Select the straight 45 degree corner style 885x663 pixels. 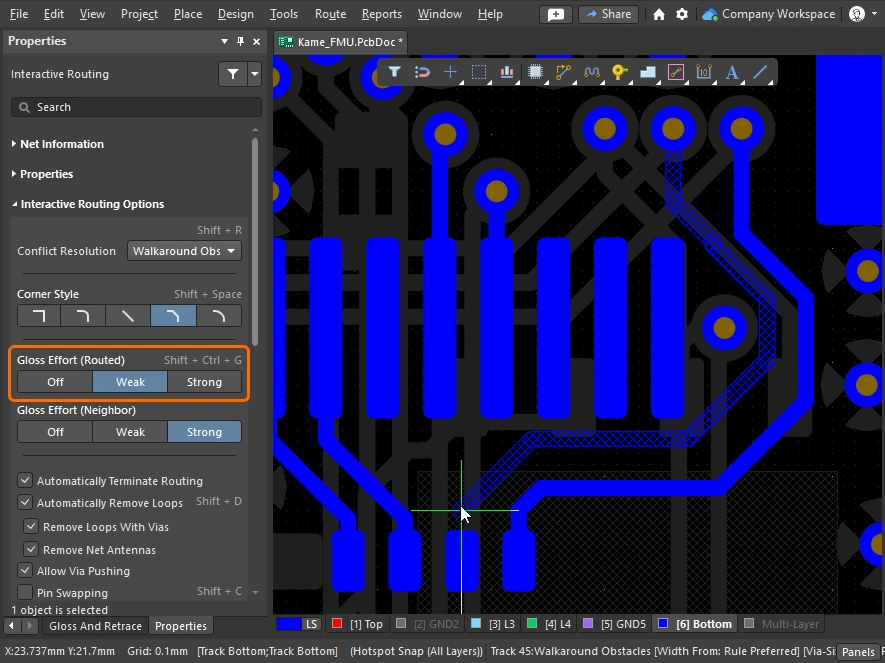[x=129, y=316]
